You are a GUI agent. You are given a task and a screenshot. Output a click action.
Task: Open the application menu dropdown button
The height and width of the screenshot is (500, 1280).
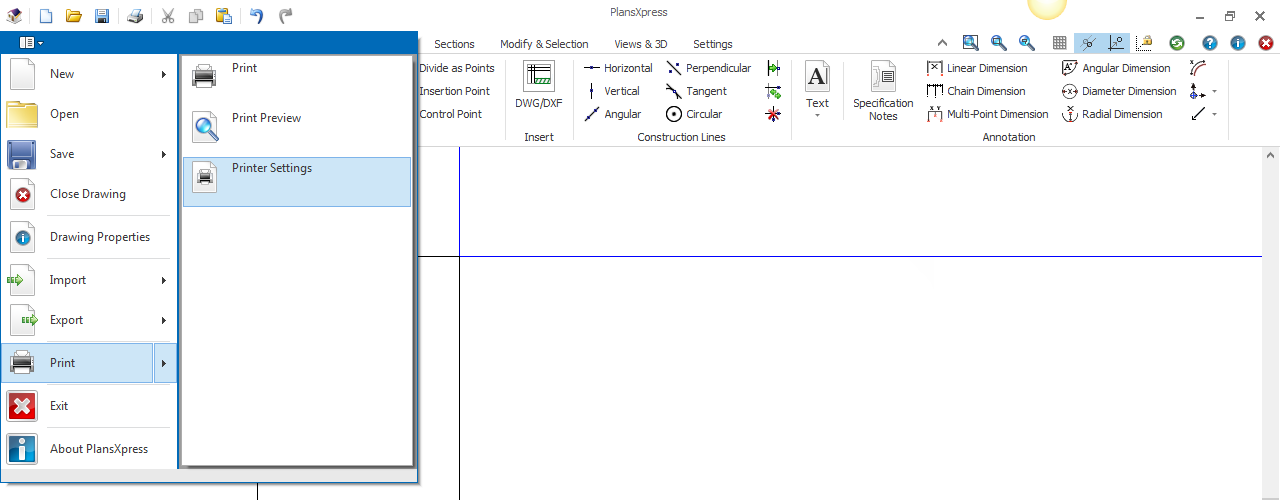point(31,43)
